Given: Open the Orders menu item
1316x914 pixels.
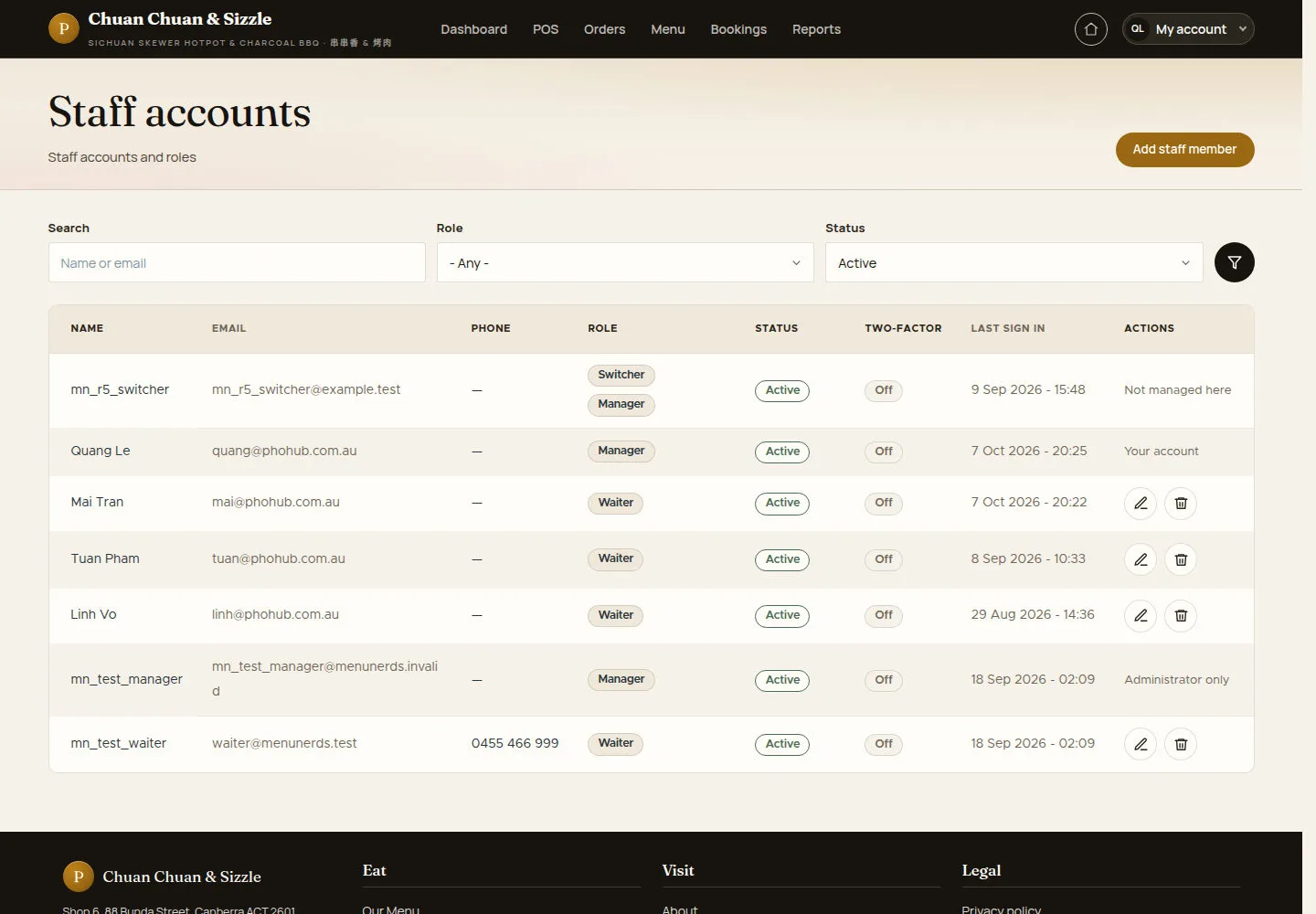Looking at the screenshot, I should tap(604, 29).
